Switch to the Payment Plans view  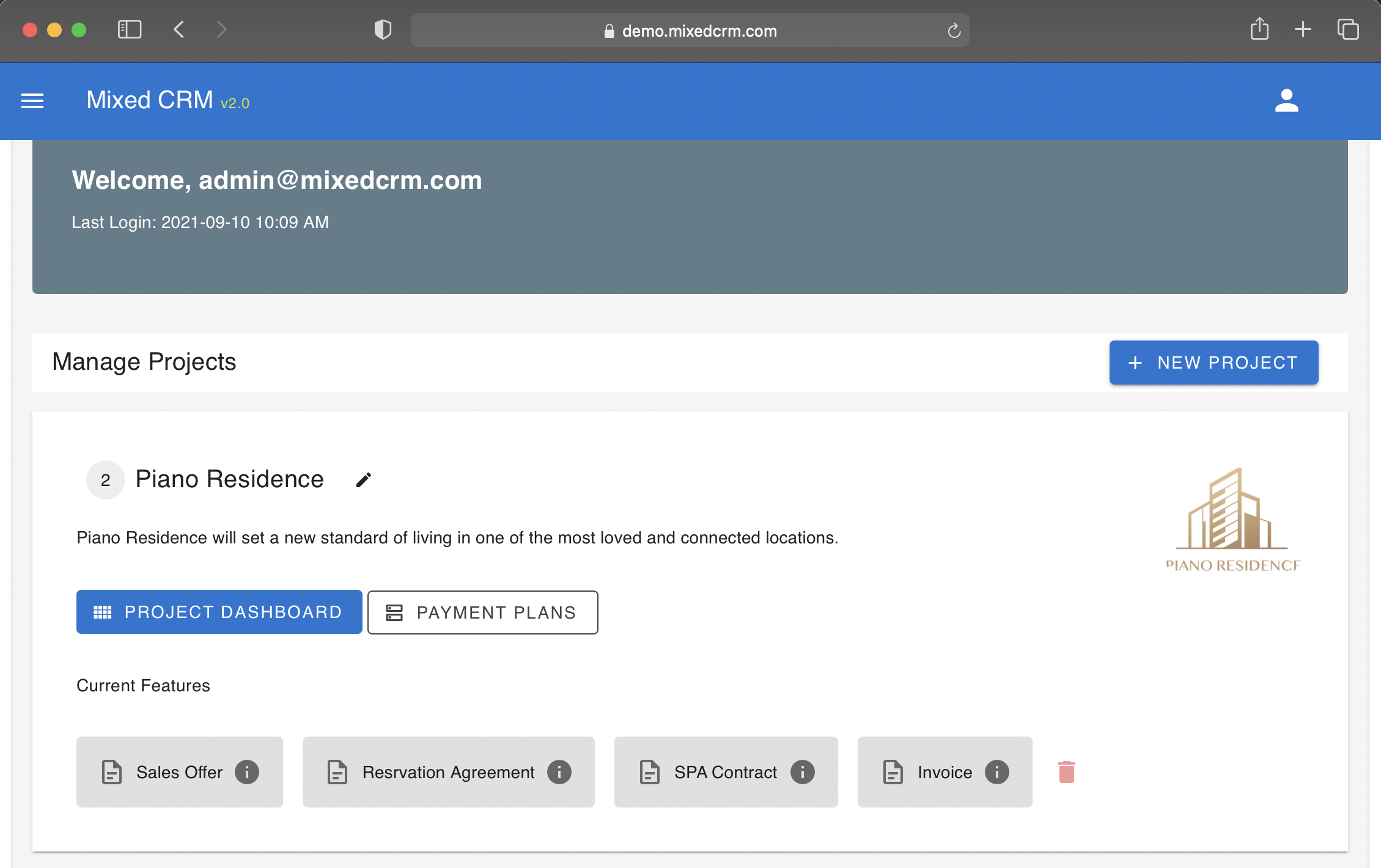(x=482, y=612)
